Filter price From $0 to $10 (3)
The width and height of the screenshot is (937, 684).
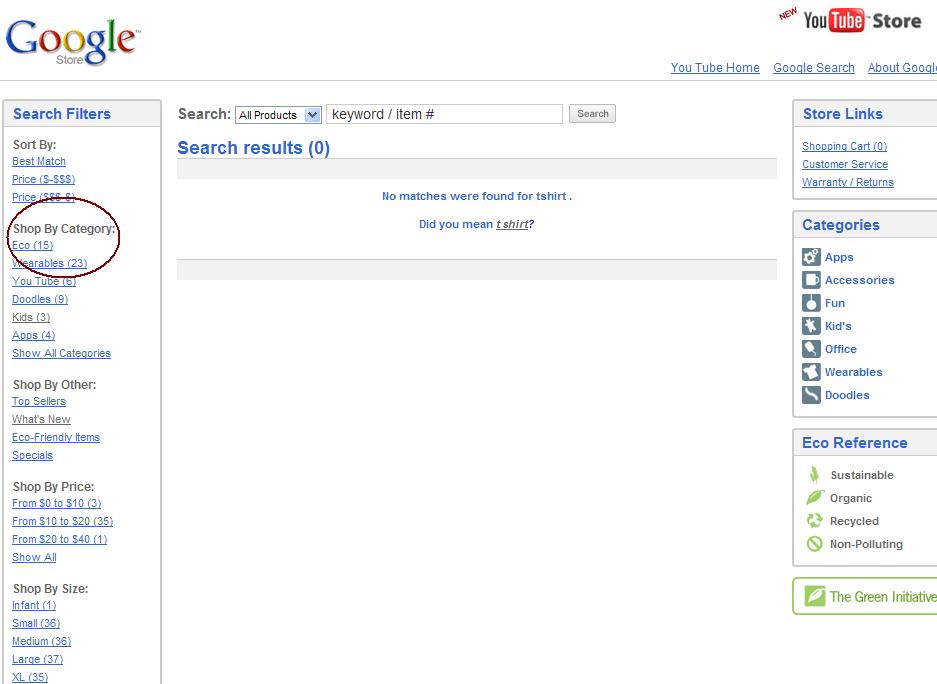57,504
